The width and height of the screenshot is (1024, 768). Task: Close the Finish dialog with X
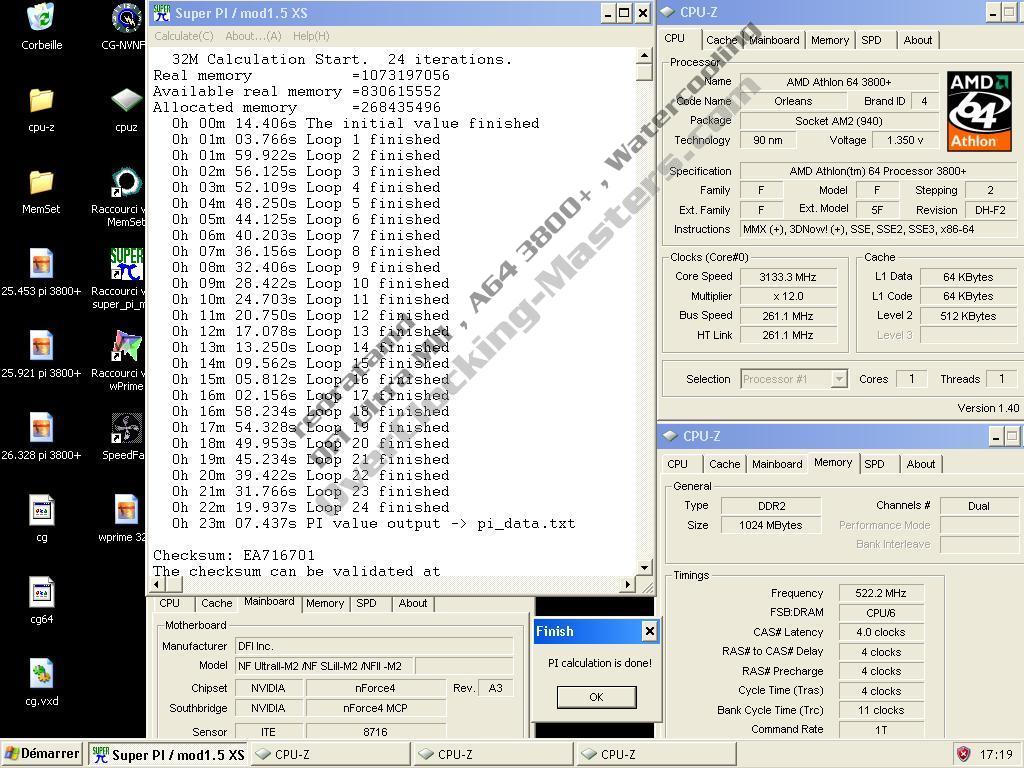[x=649, y=631]
